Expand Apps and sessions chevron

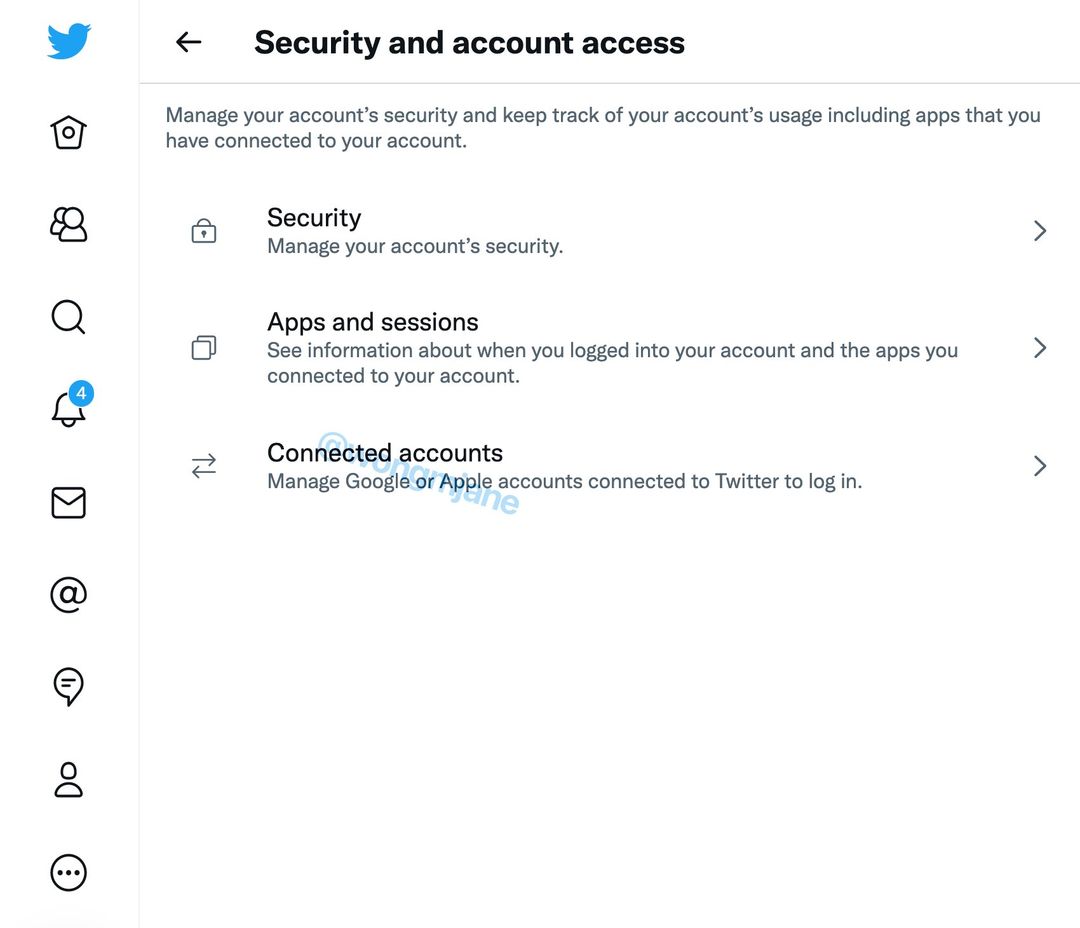[x=1039, y=348]
